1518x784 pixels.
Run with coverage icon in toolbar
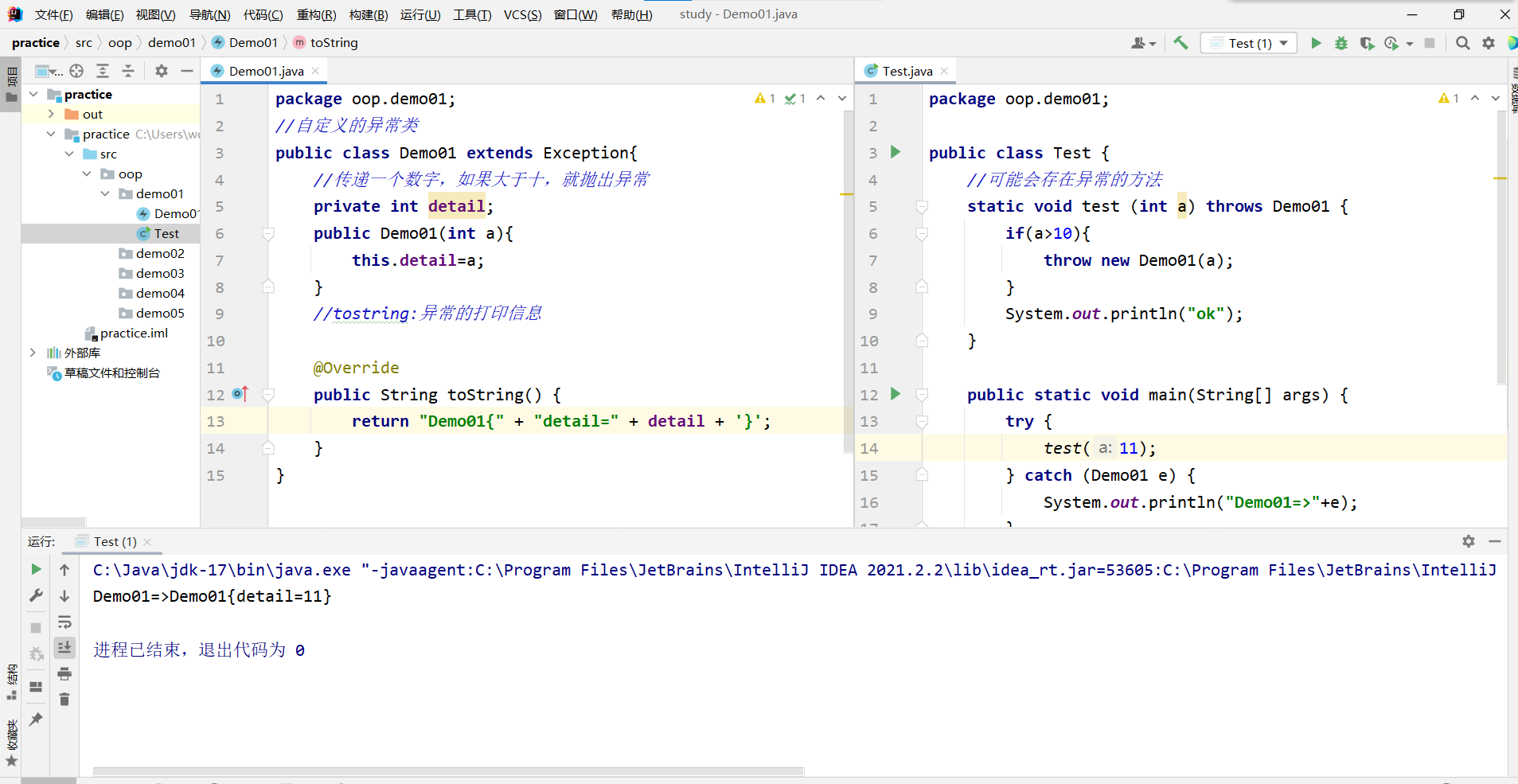[1367, 43]
